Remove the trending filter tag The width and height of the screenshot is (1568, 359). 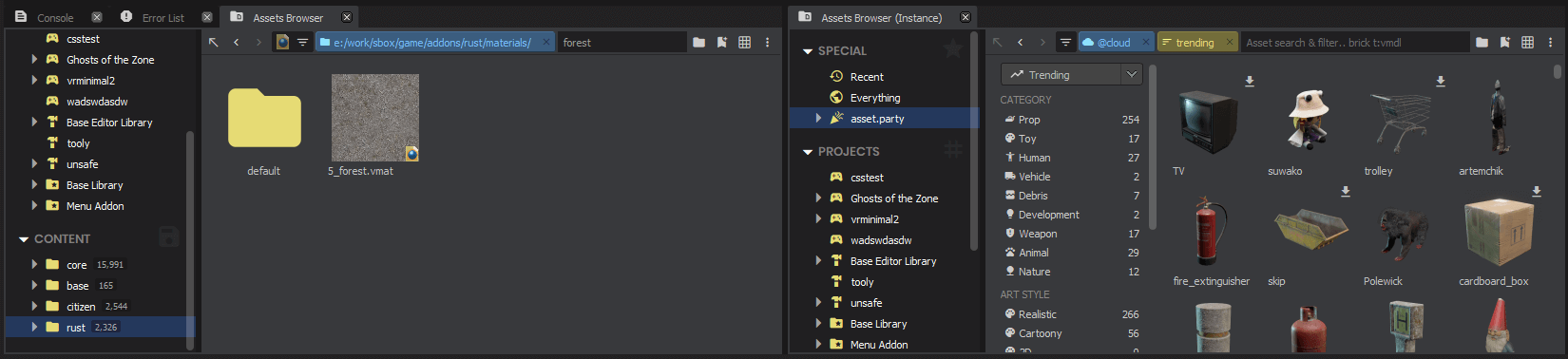click(x=1230, y=42)
